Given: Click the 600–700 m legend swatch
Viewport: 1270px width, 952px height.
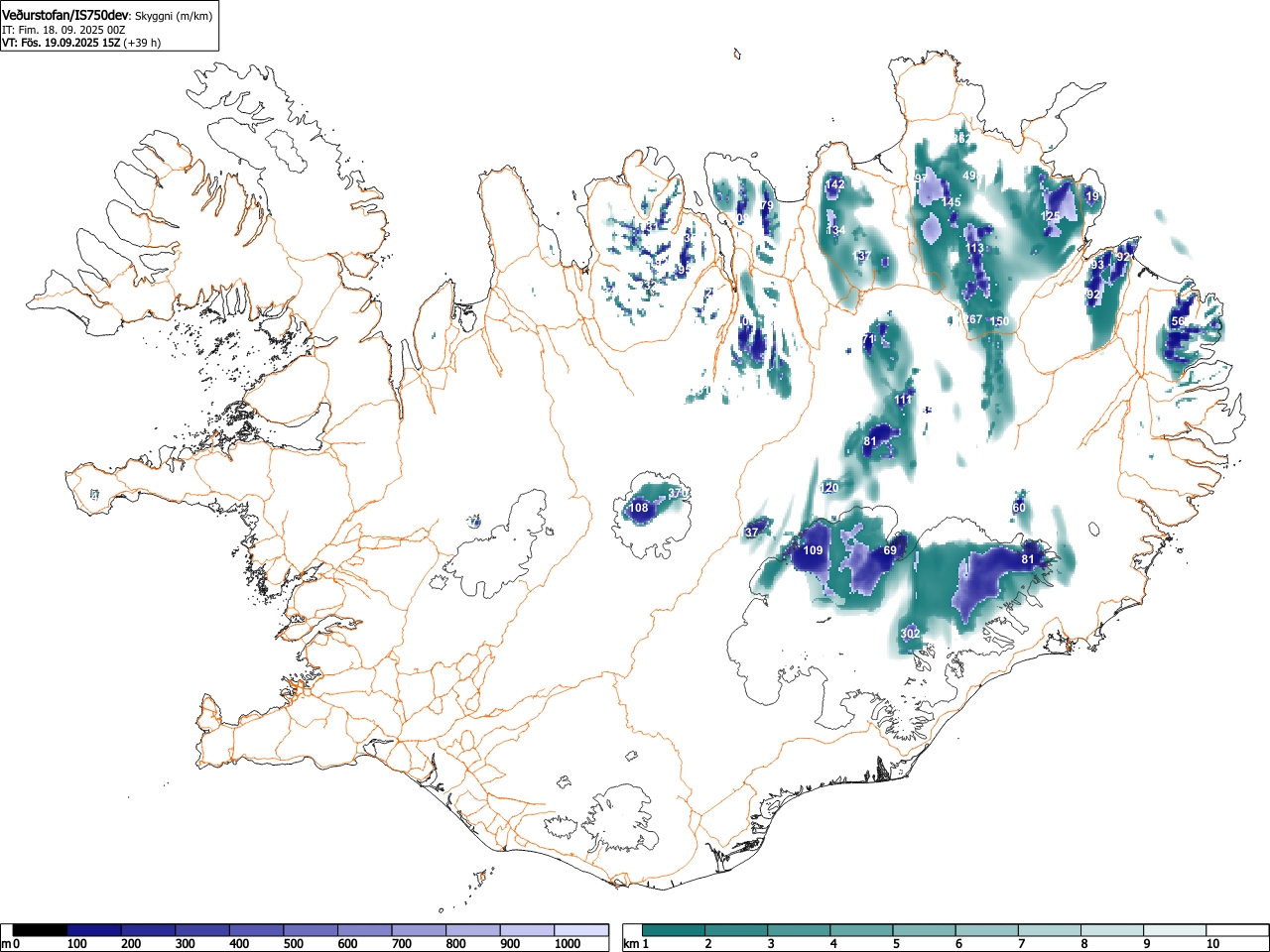Looking at the screenshot, I should pyautogui.click(x=365, y=930).
